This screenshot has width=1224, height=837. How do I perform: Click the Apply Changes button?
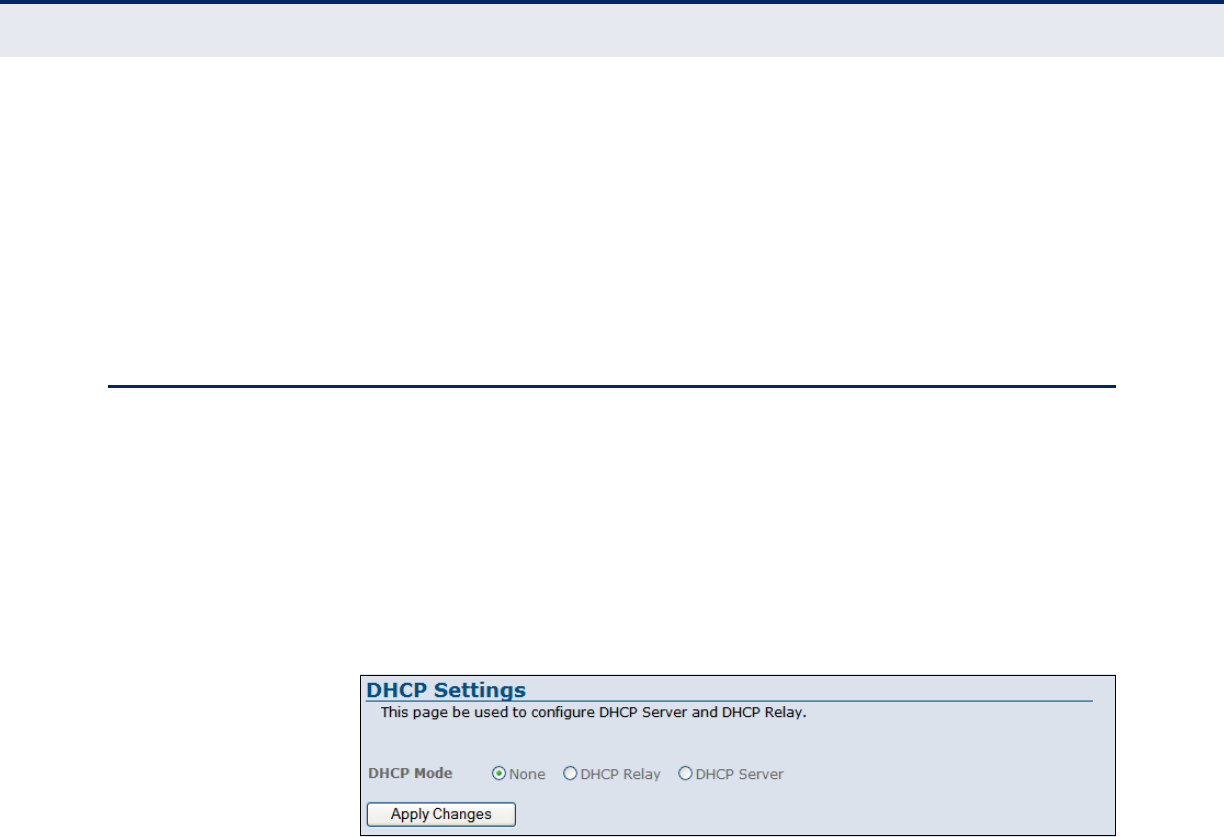click(x=441, y=814)
